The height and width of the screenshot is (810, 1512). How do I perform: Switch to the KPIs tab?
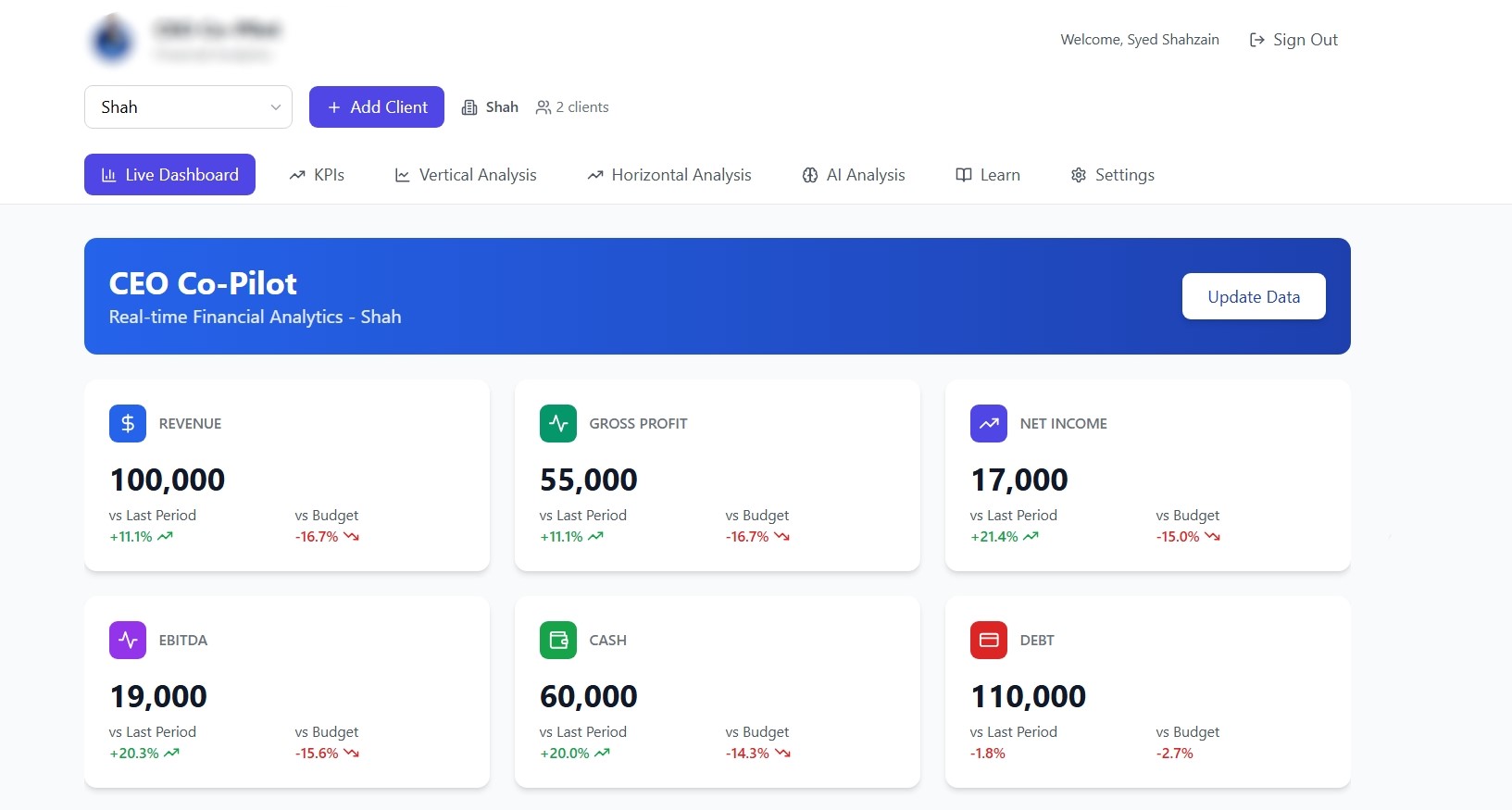pos(317,175)
